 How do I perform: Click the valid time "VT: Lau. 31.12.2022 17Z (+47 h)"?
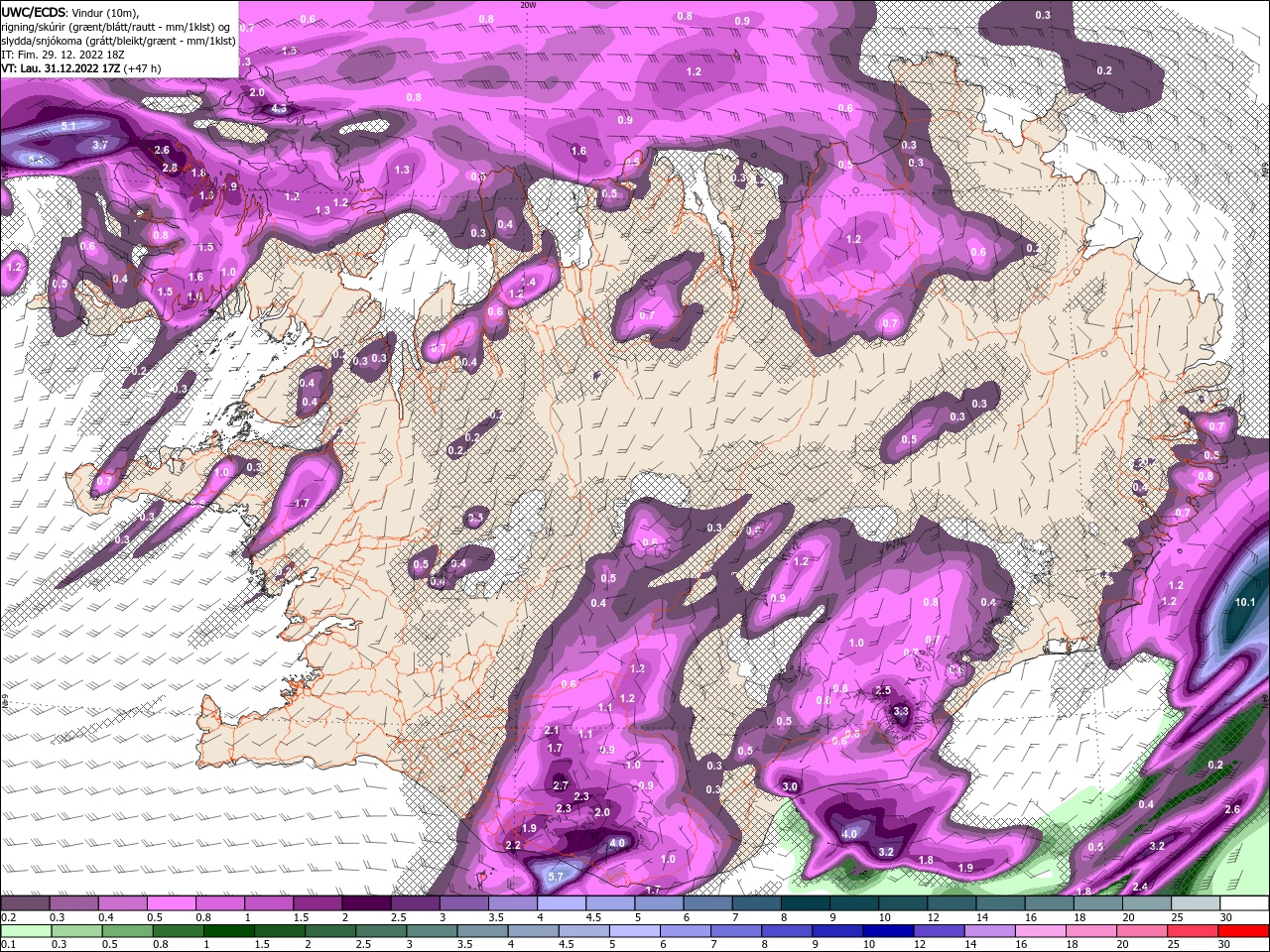[81, 68]
